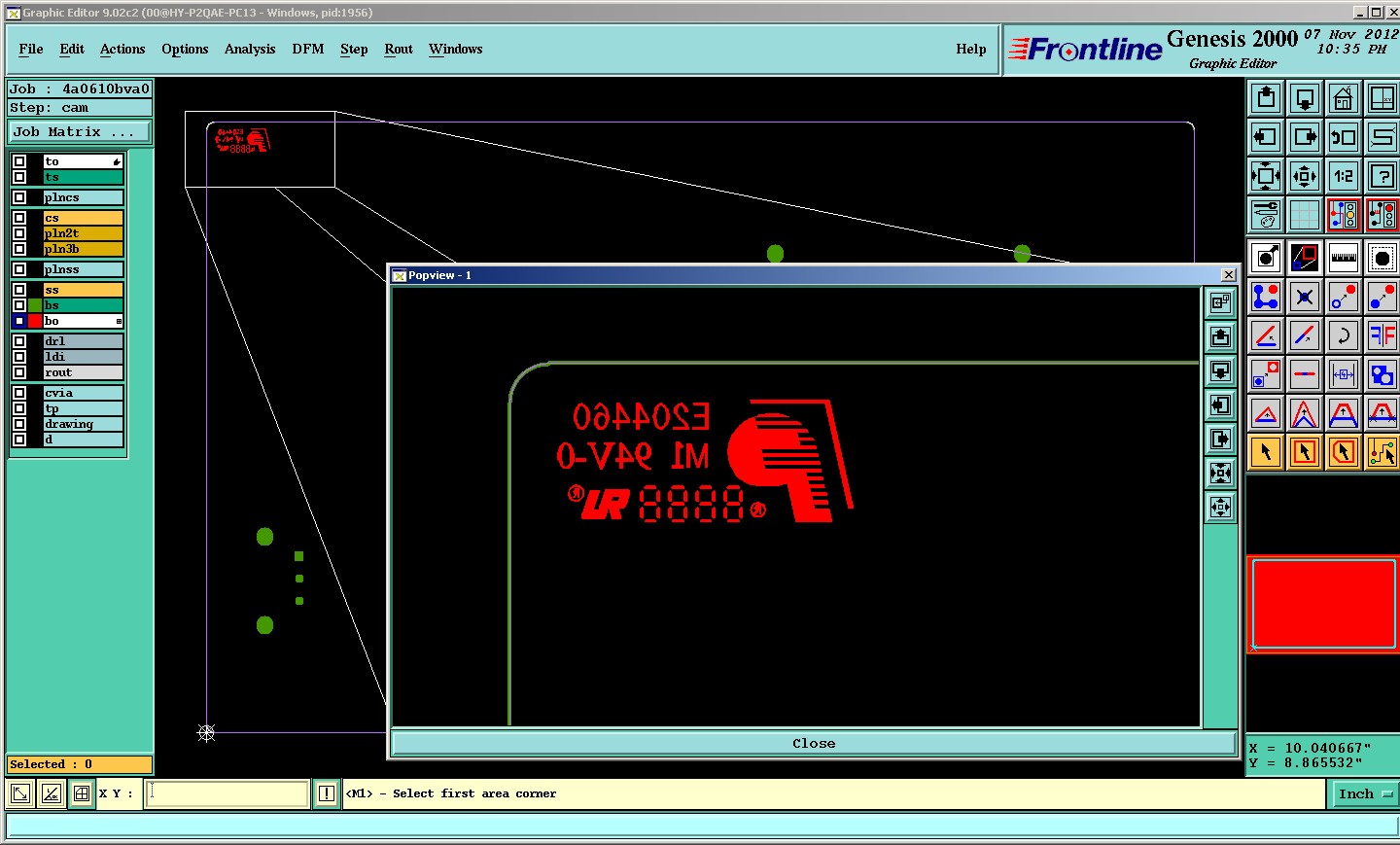The height and width of the screenshot is (845, 1400).
Task: Select the single arrow selection tool
Action: click(x=1266, y=452)
